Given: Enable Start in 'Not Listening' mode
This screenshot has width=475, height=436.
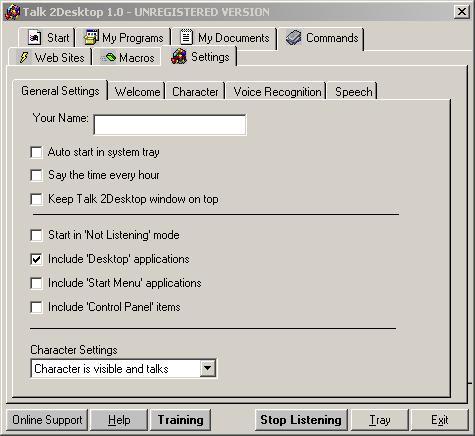Looking at the screenshot, I should pos(36,235).
